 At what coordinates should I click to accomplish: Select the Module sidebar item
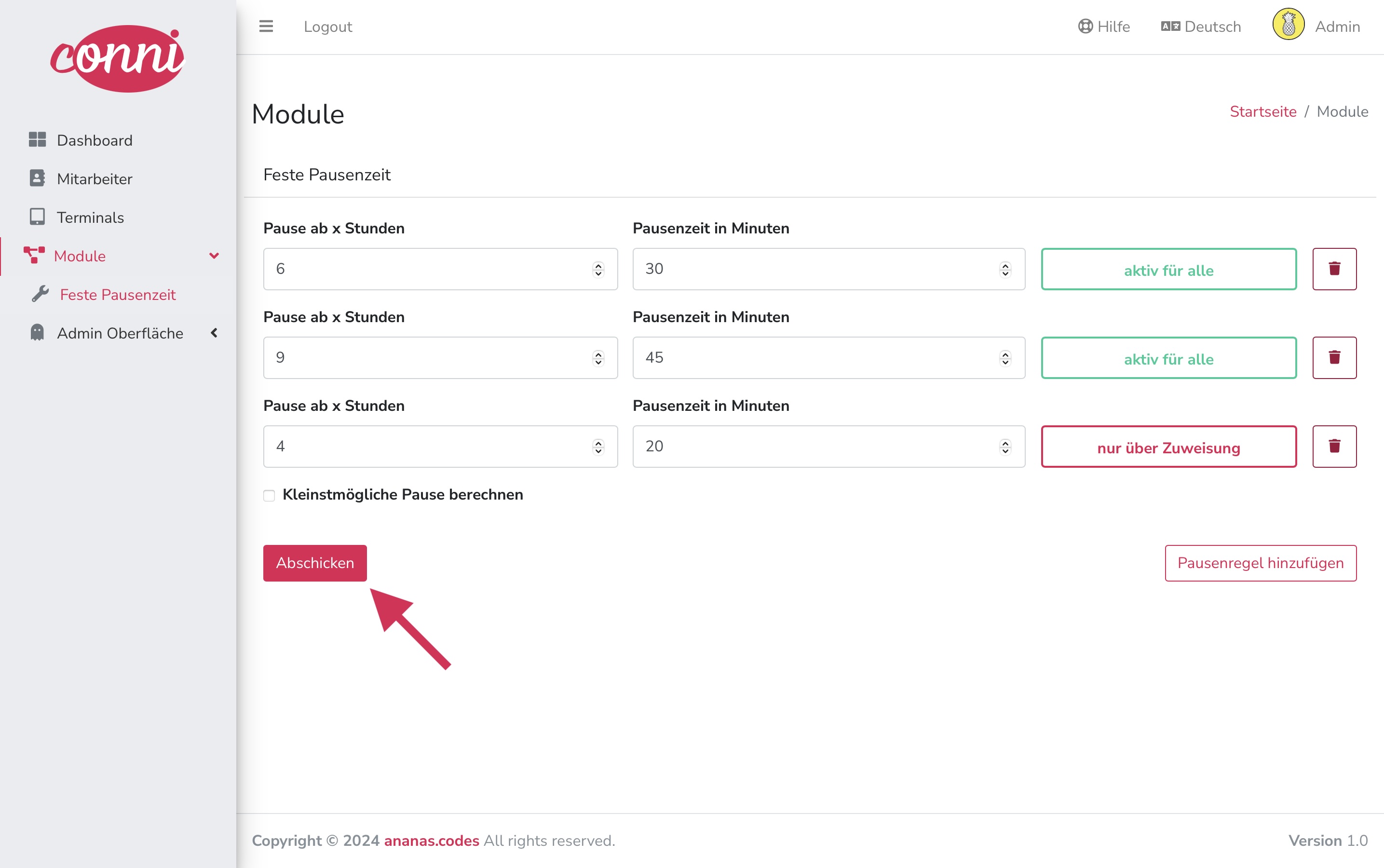click(x=118, y=256)
